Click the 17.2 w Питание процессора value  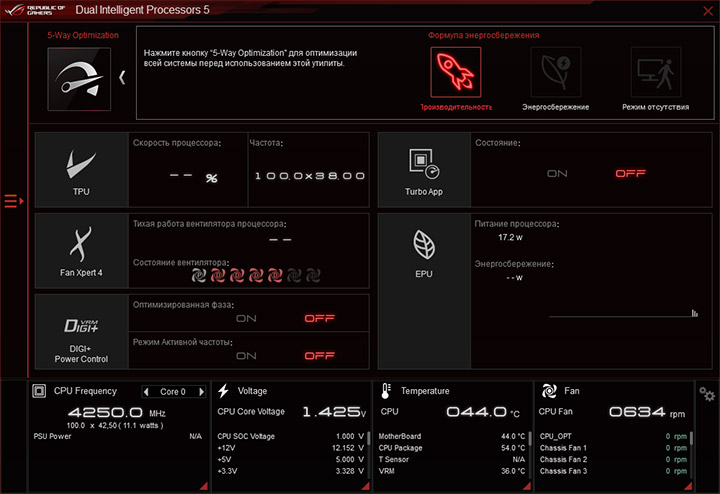tap(510, 237)
